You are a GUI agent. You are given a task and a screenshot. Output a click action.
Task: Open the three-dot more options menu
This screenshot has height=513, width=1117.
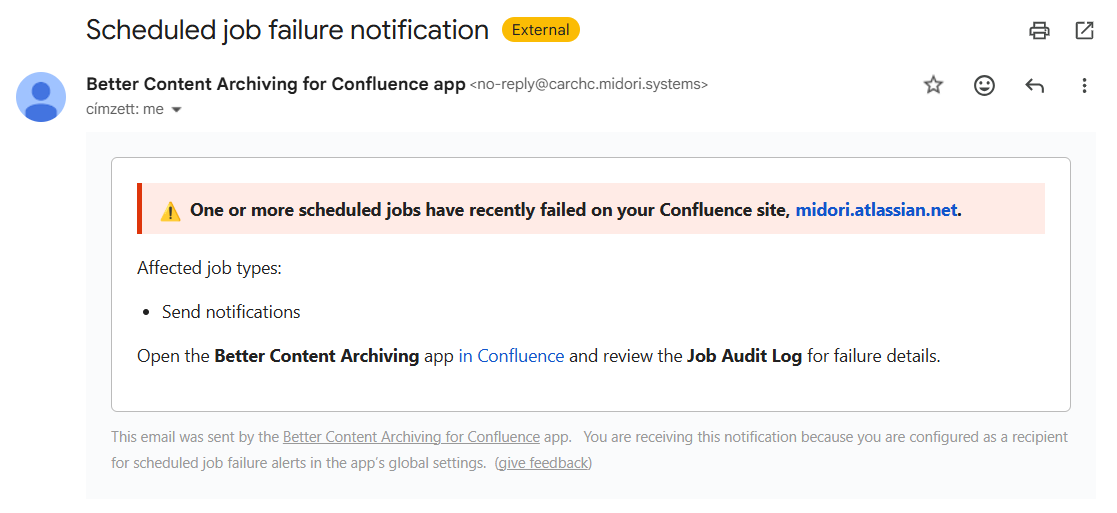point(1084,86)
